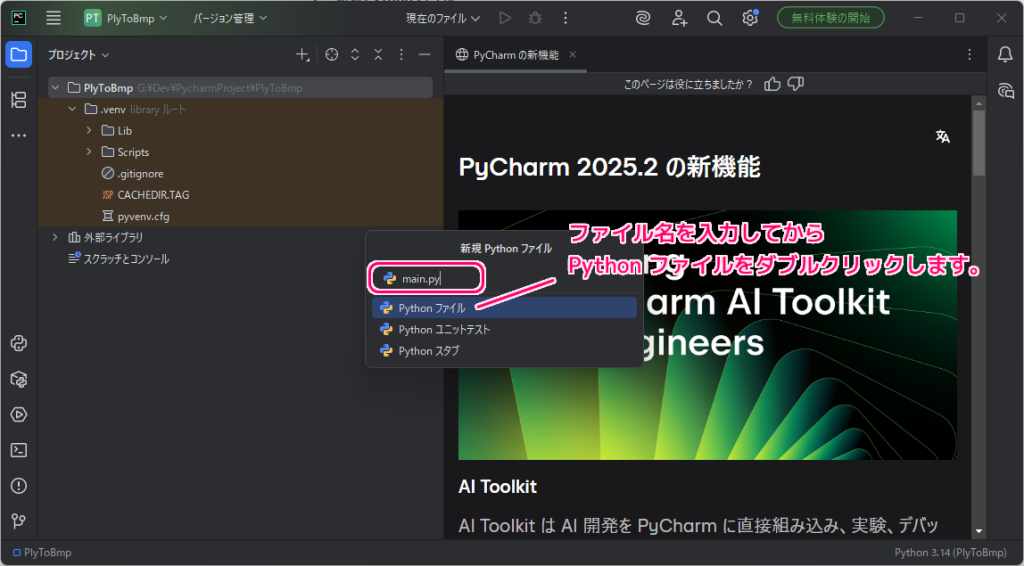1024x566 pixels.
Task: Click the translate page icon
Action: tap(942, 136)
